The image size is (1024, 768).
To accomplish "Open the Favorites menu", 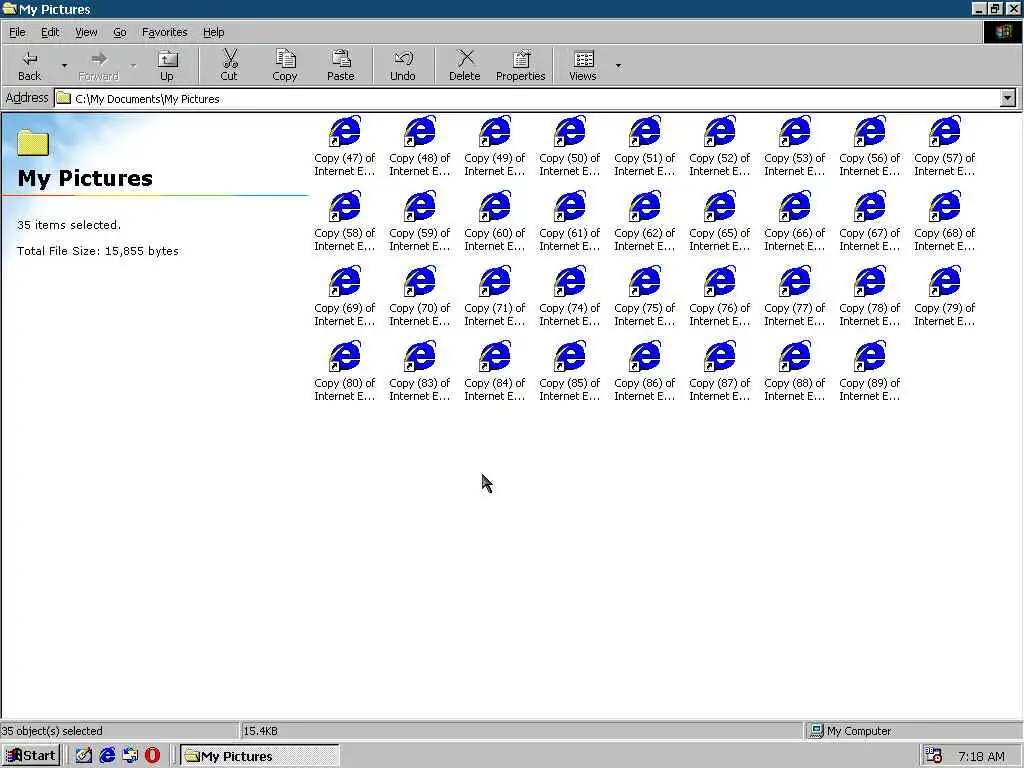I will click(165, 32).
